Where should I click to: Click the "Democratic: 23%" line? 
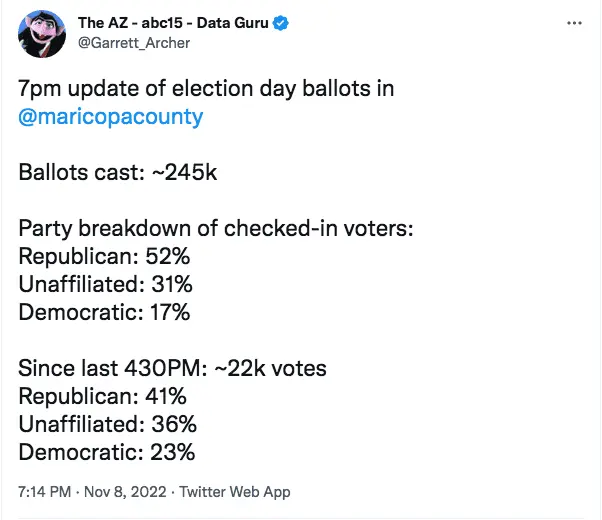(x=106, y=452)
